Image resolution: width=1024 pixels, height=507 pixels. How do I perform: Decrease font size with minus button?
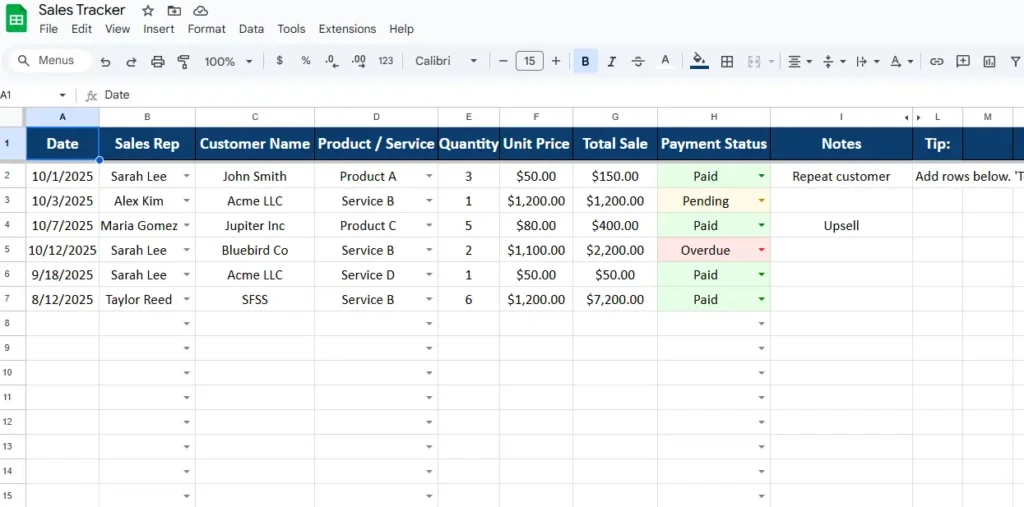(x=503, y=61)
